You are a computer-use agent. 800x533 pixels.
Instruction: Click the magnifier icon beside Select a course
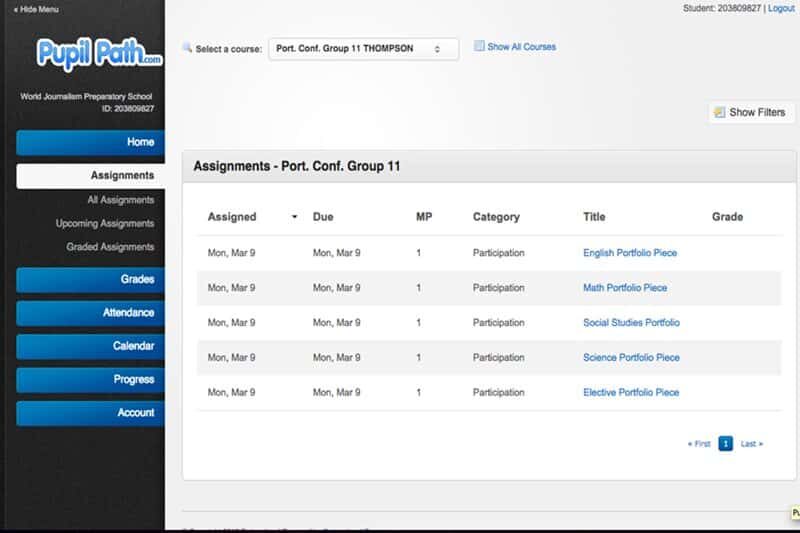pyautogui.click(x=187, y=48)
